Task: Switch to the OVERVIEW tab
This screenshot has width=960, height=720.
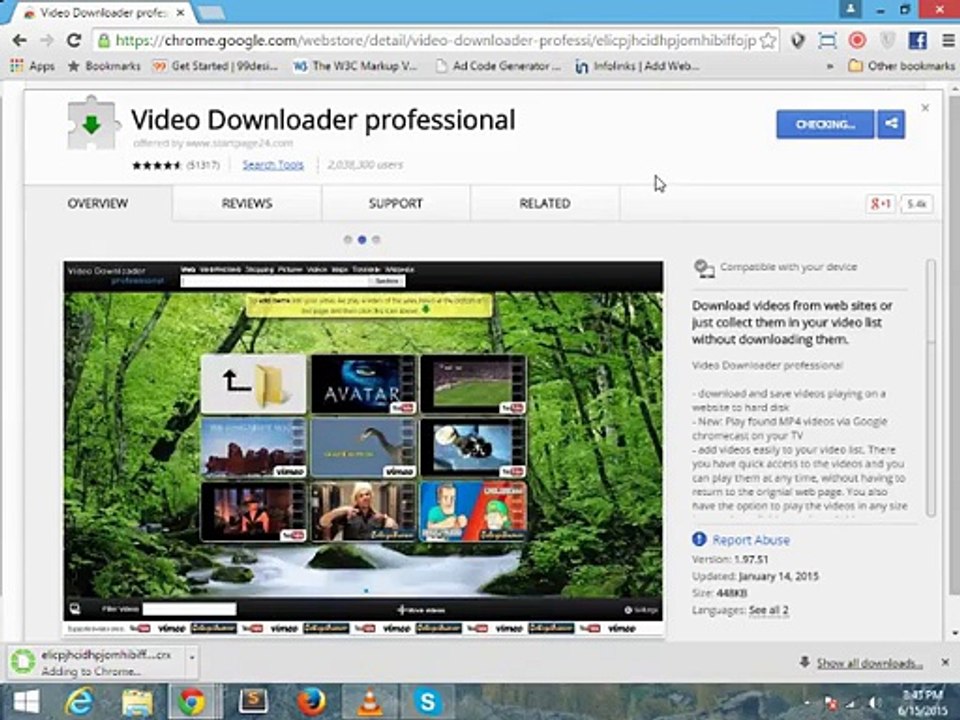Action: pyautogui.click(x=98, y=203)
